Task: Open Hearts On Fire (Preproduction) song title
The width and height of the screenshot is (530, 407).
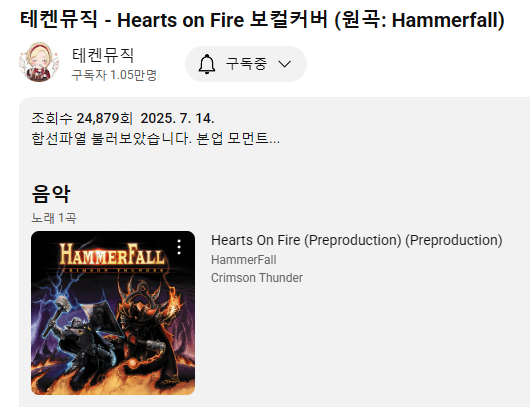Action: tap(357, 240)
